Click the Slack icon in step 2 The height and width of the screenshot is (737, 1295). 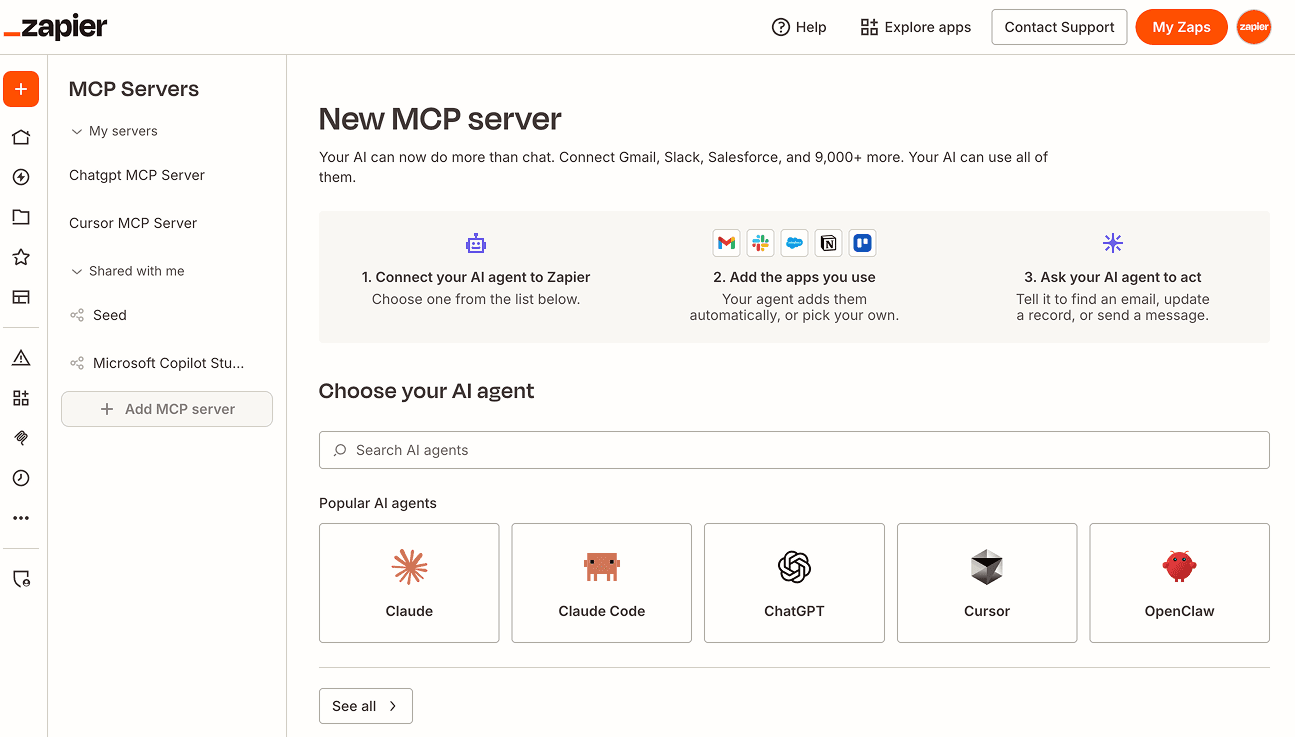[761, 243]
